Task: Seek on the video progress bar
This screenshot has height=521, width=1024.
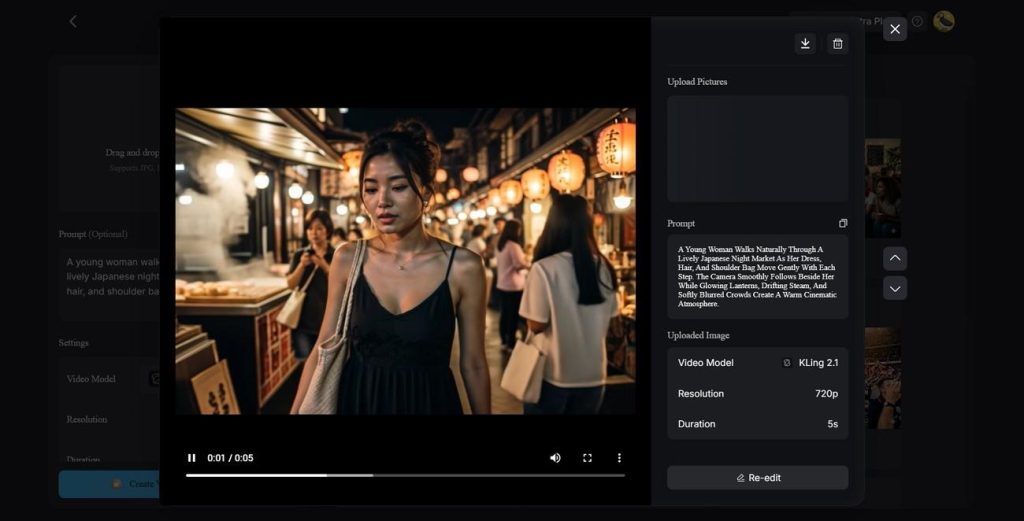Action: pos(405,475)
